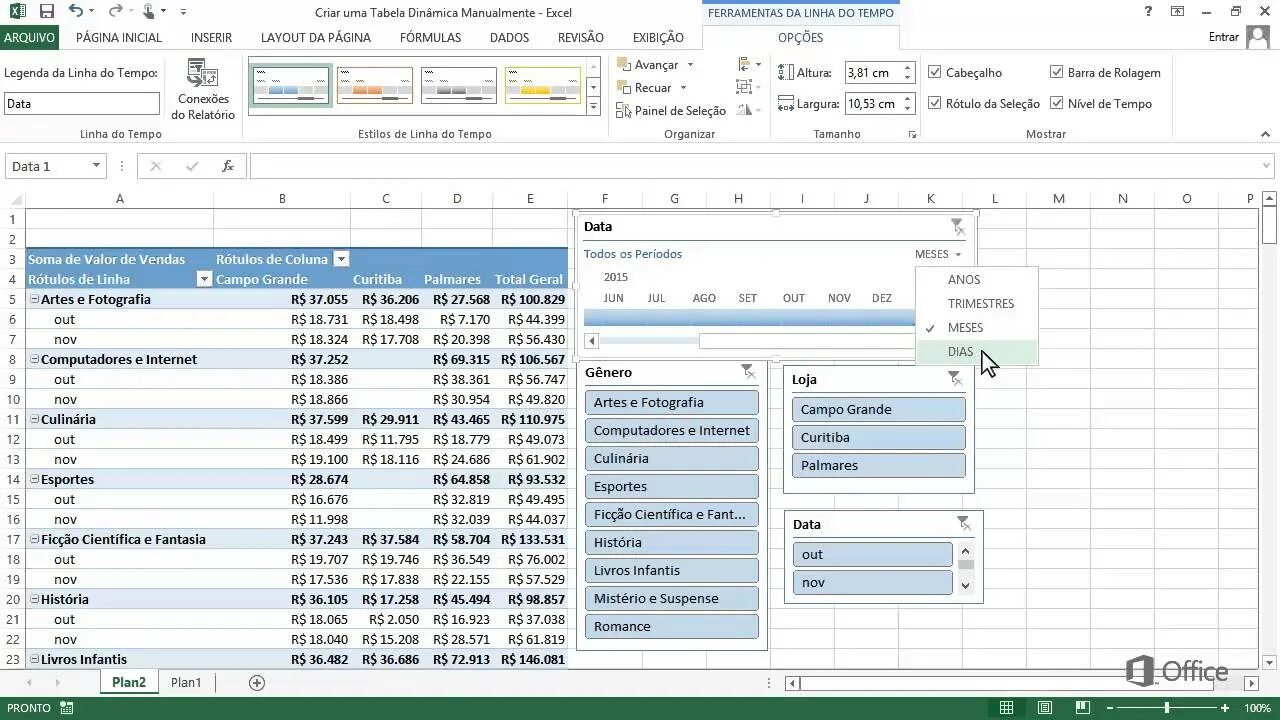Viewport: 1280px width, 720px height.
Task: Choose DIAS from time level menu
Action: (x=977, y=352)
